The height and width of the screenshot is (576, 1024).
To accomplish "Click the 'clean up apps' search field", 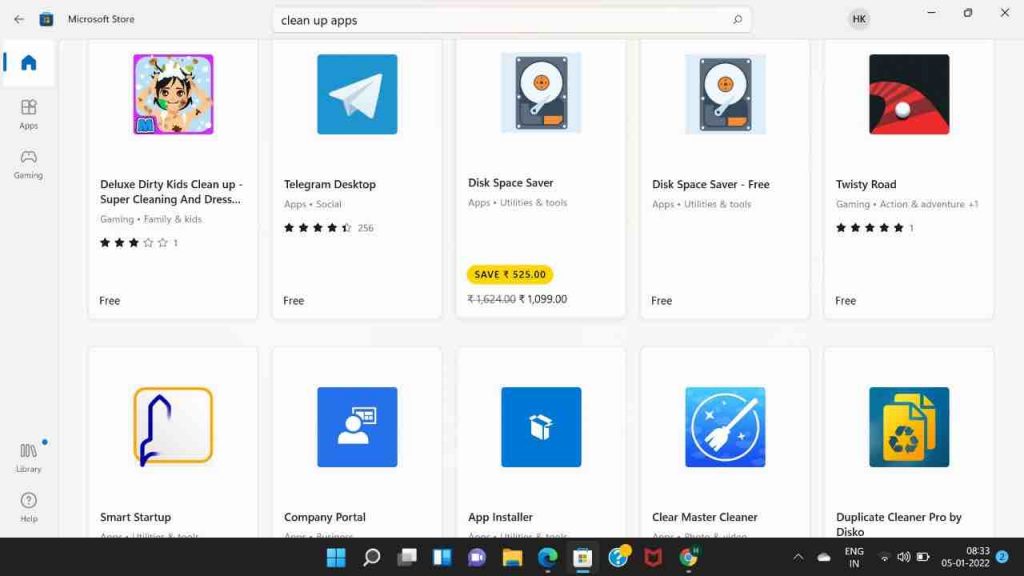I will pyautogui.click(x=511, y=20).
